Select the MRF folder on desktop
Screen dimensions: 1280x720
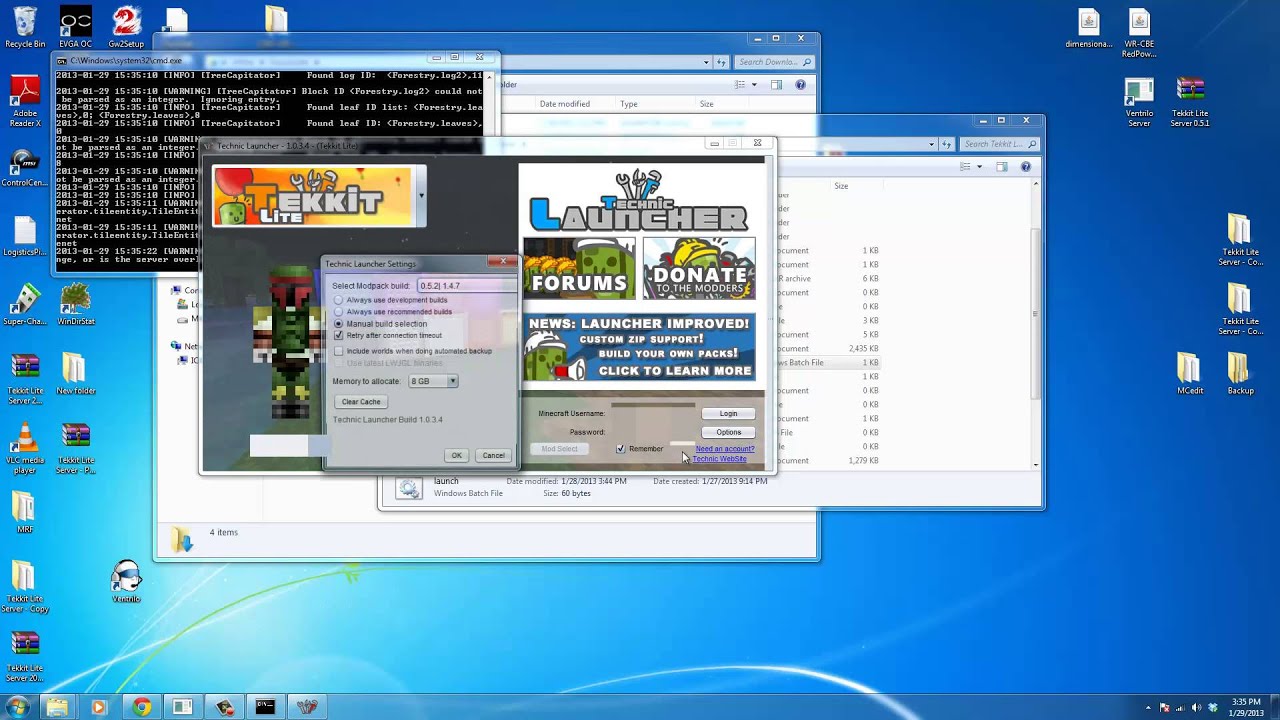pos(25,512)
